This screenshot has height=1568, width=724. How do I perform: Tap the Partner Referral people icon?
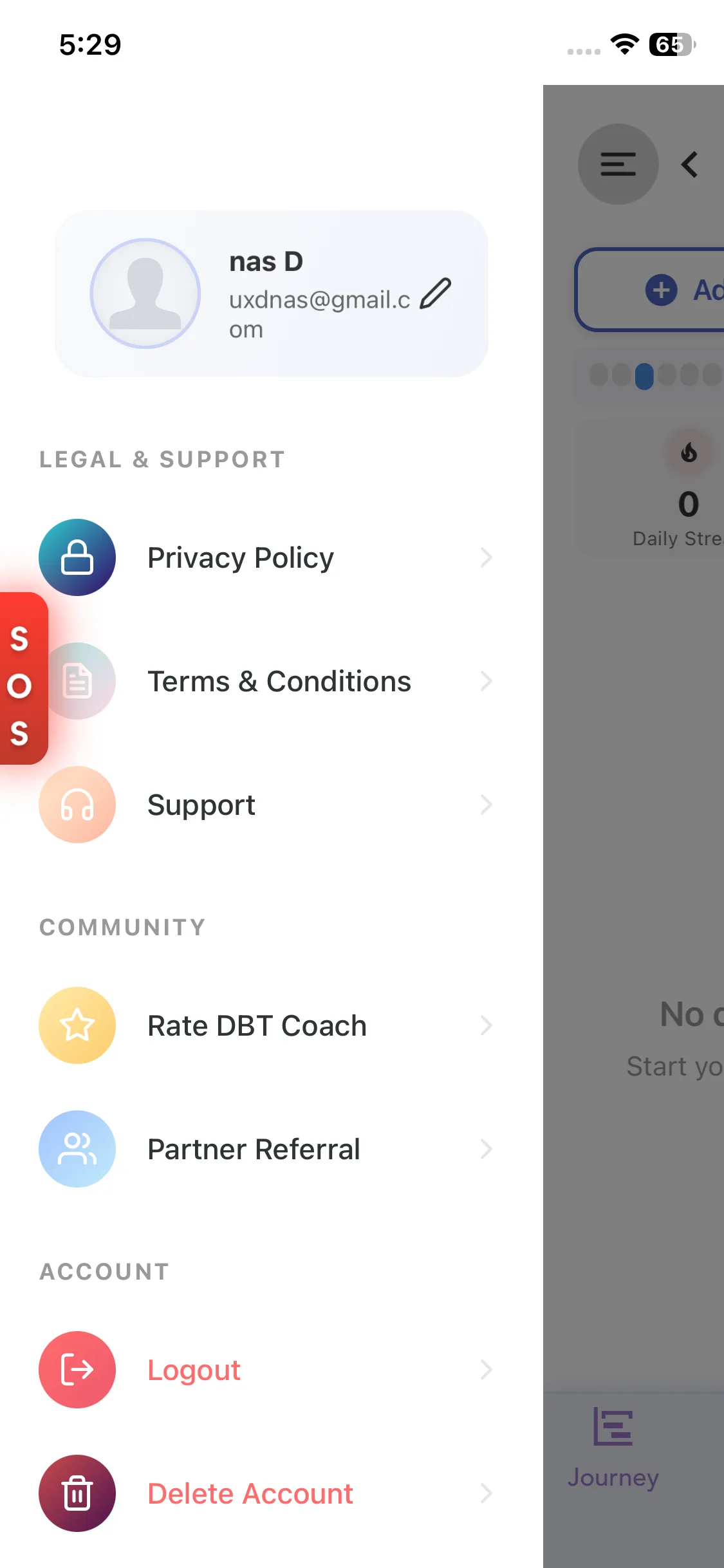pyautogui.click(x=77, y=1149)
